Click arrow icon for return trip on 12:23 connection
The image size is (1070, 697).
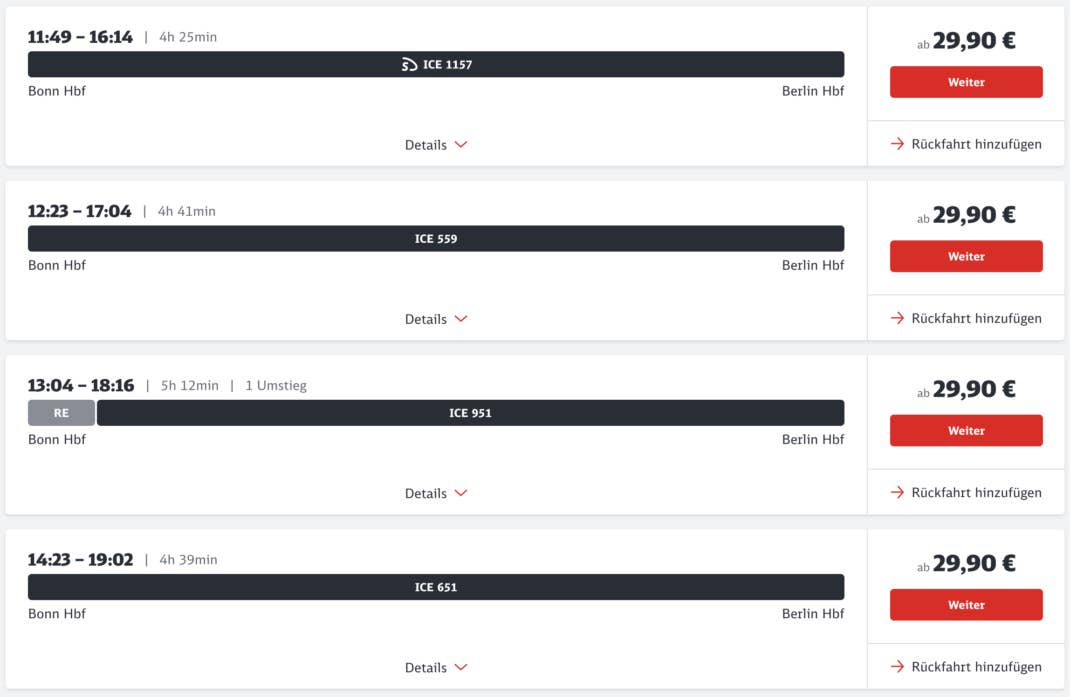pyautogui.click(x=897, y=318)
